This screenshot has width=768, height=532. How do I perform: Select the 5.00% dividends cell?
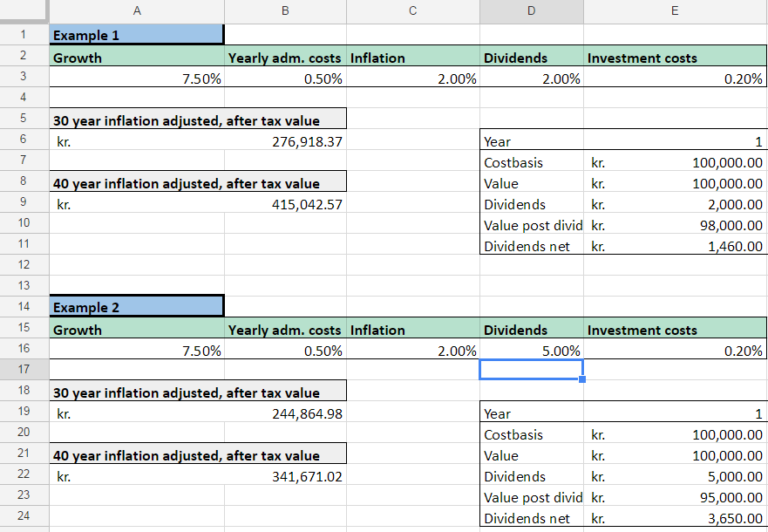click(531, 350)
